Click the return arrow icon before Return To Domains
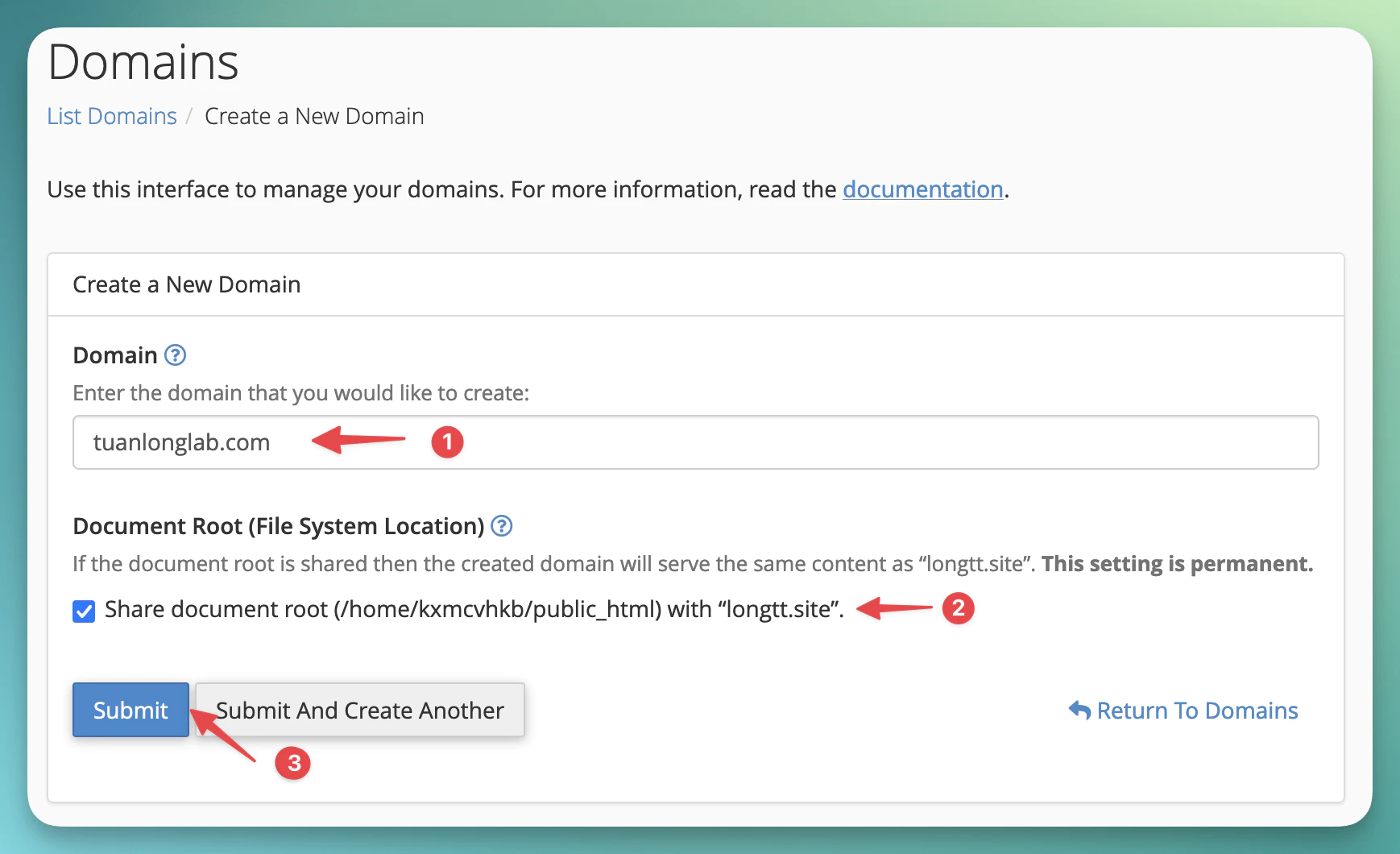Screen dimensions: 1400x854 coord(1079,710)
